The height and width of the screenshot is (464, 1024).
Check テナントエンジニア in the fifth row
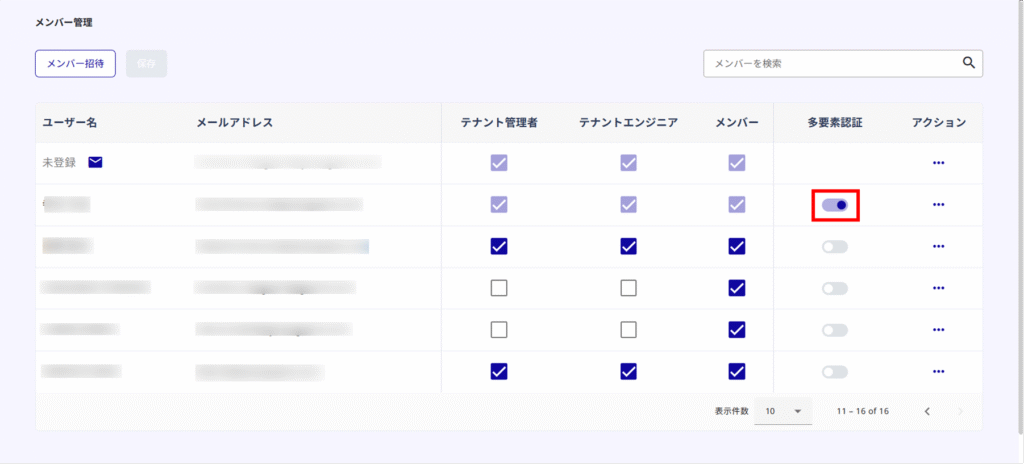(628, 330)
